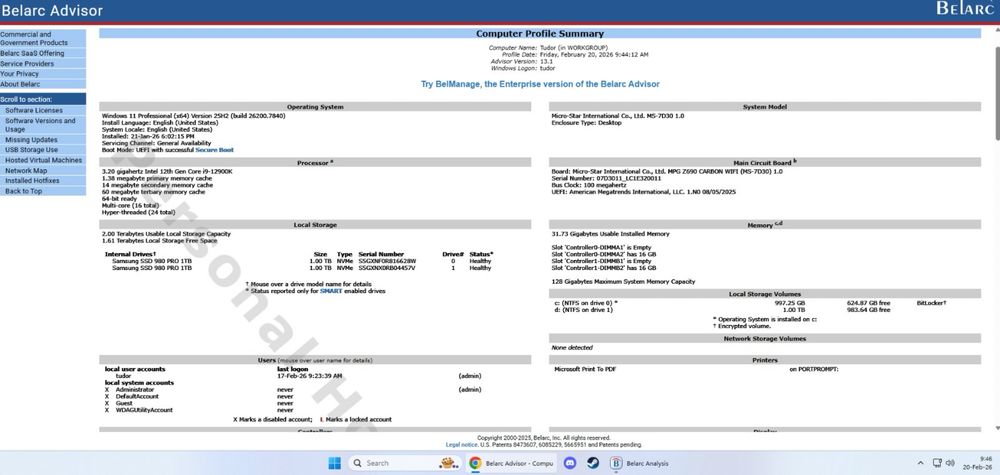
Task: Open Try BelManage Enterprise version link
Action: coord(540,84)
